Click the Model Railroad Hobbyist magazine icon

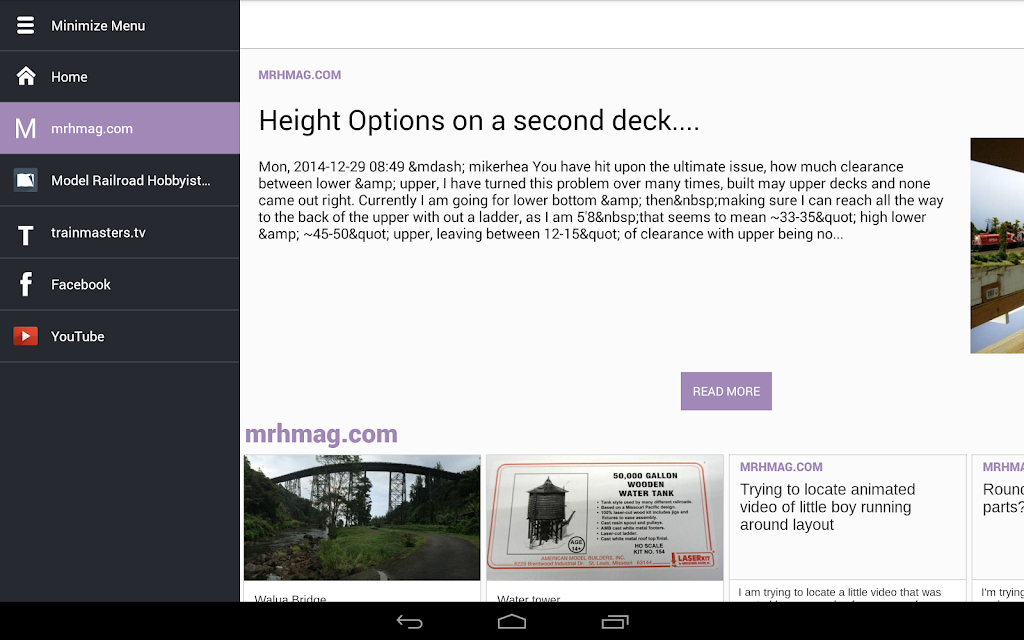(25, 180)
